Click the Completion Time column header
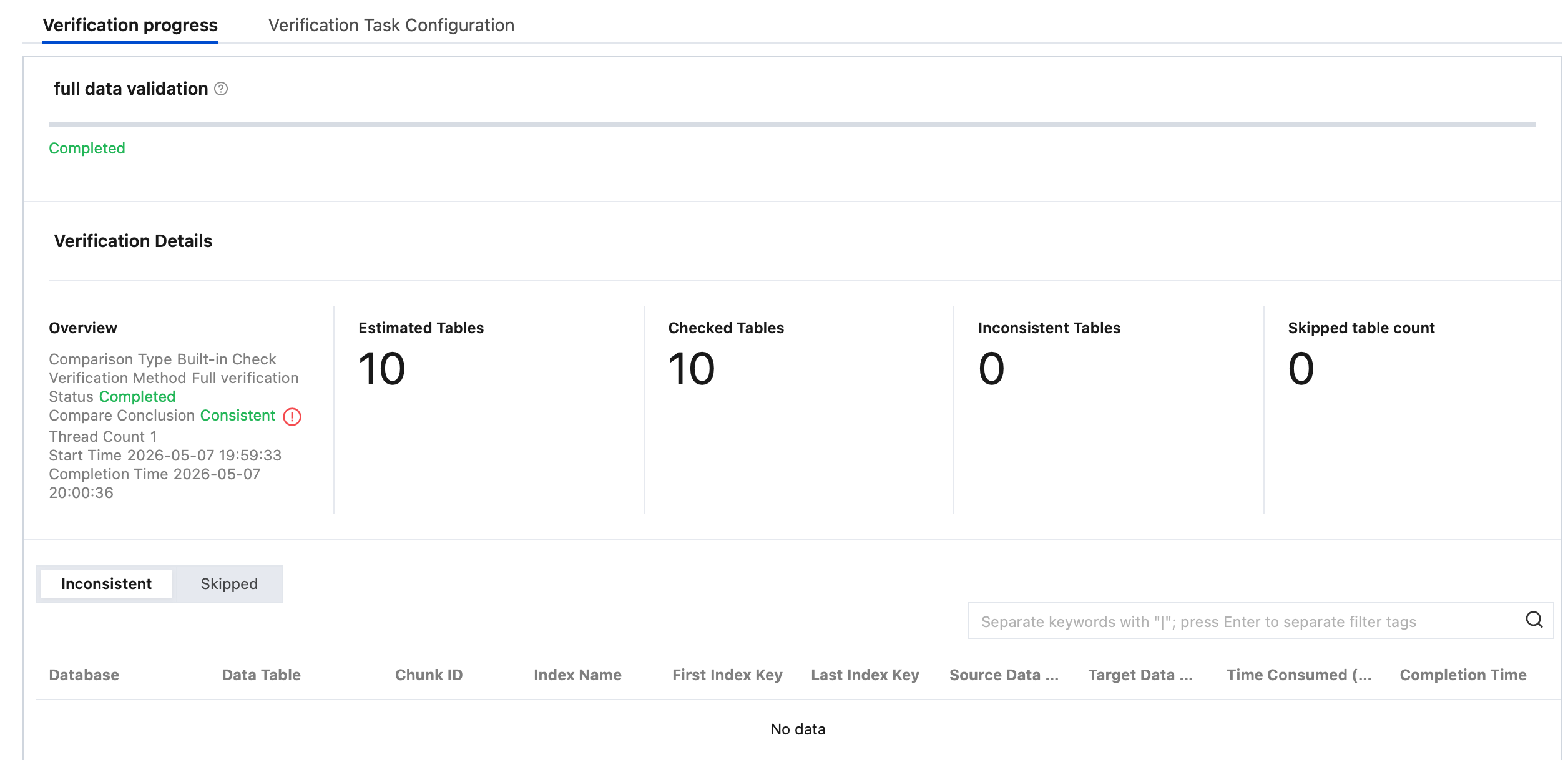 pos(1463,675)
